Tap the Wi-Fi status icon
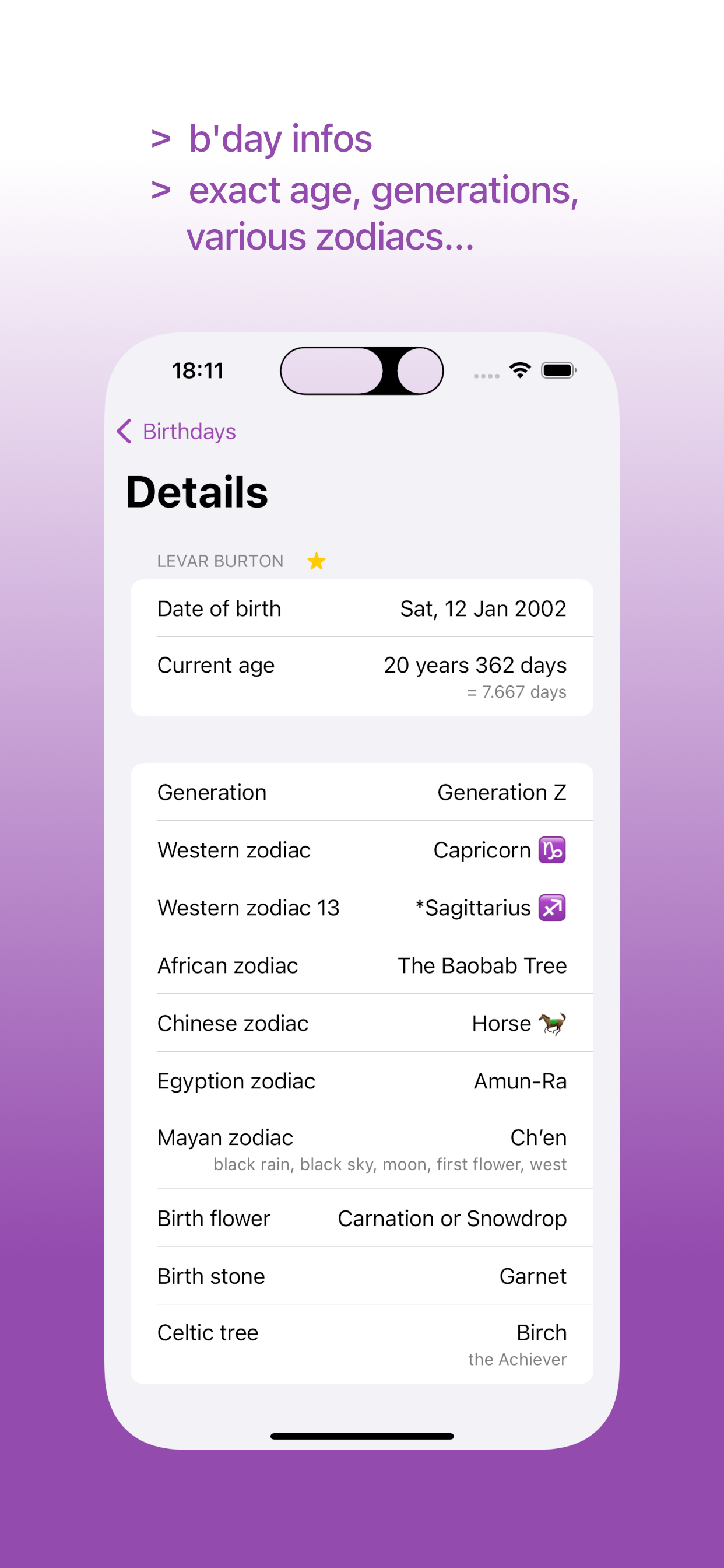The height and width of the screenshot is (1568, 724). click(x=520, y=370)
